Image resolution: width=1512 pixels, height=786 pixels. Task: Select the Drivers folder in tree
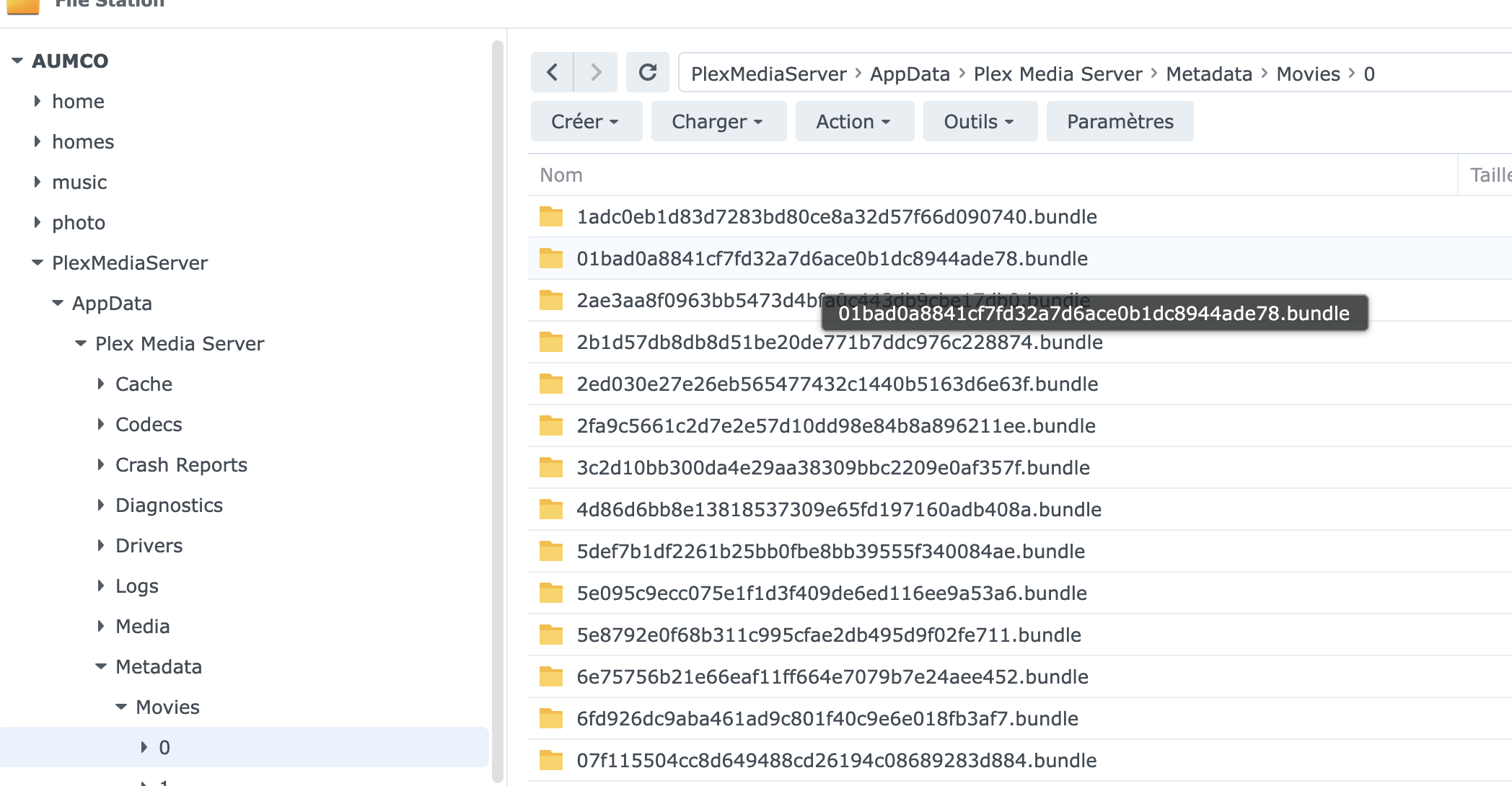(x=149, y=545)
